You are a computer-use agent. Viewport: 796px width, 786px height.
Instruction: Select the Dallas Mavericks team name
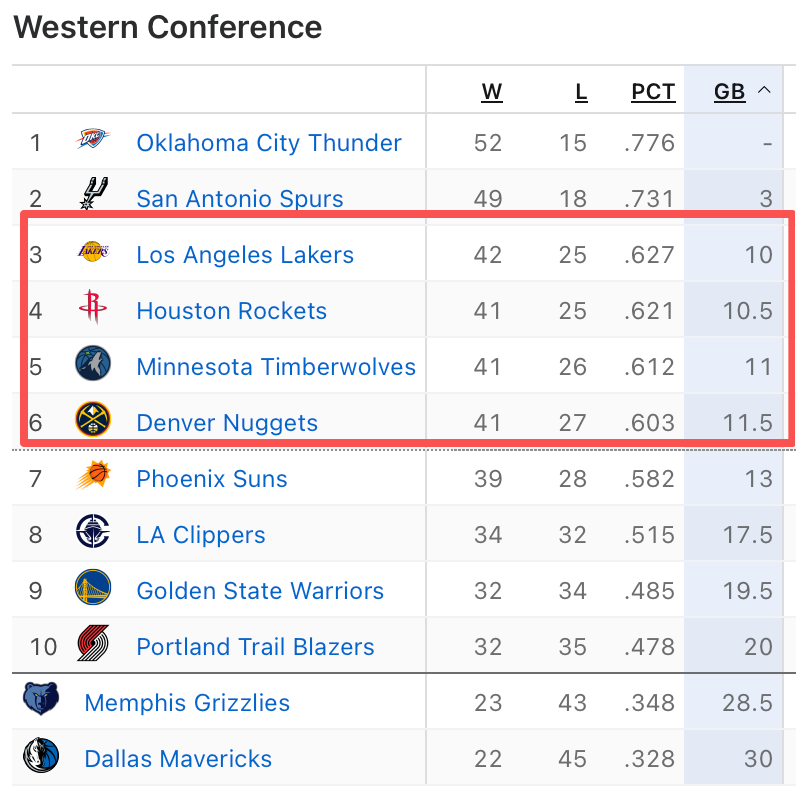pyautogui.click(x=178, y=759)
